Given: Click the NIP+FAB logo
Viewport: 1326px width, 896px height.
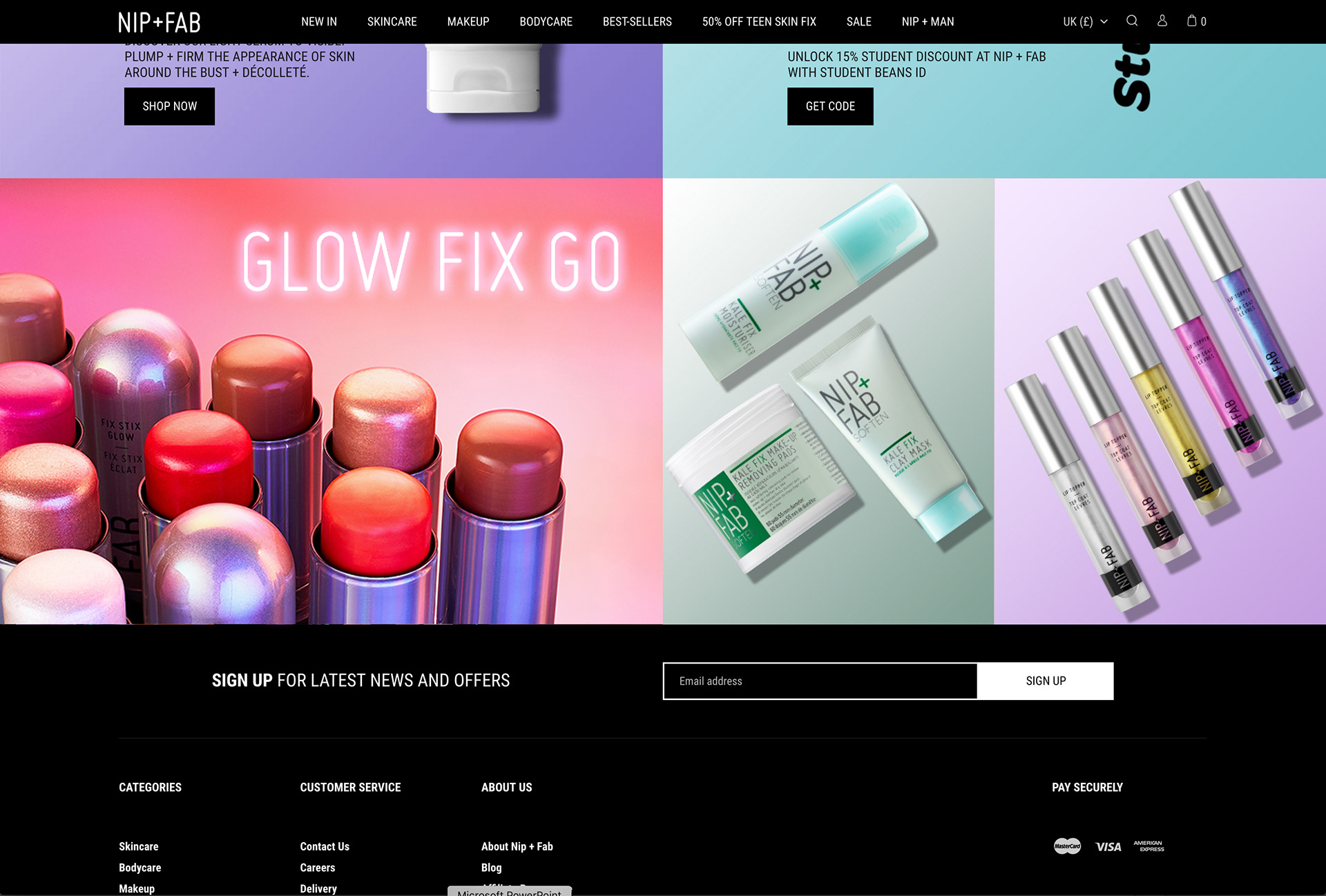Looking at the screenshot, I should click(x=159, y=22).
